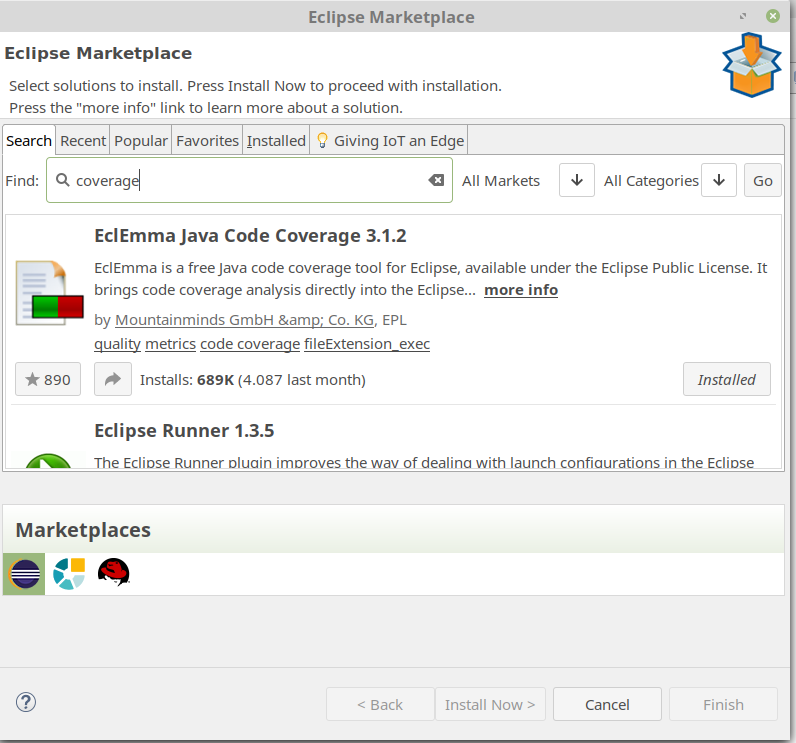796x743 pixels.
Task: Click the Finish button
Action: click(x=723, y=704)
